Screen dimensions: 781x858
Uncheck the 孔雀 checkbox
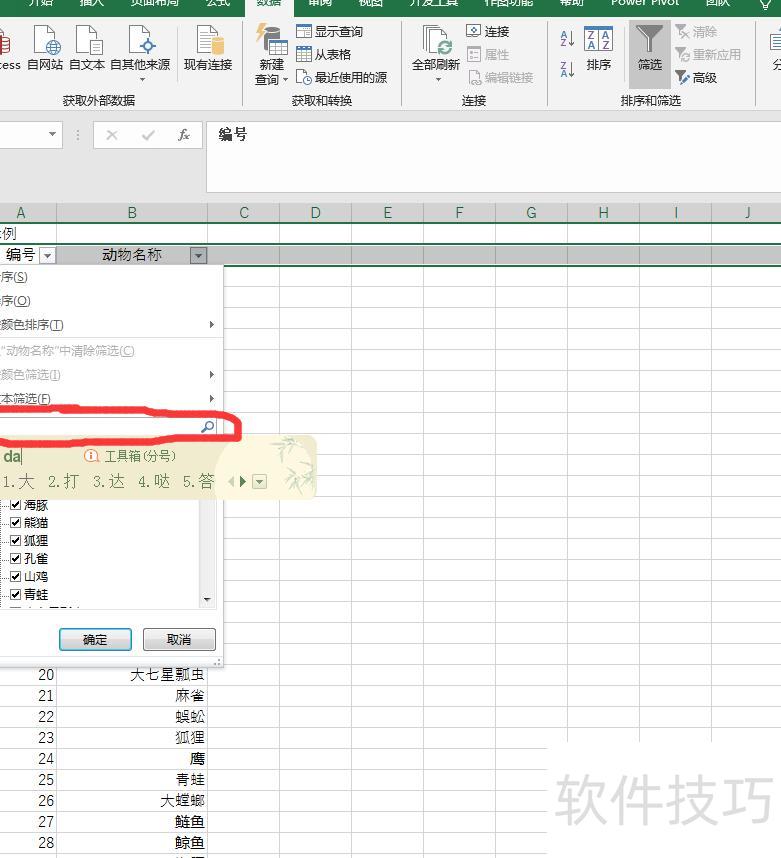coord(15,559)
